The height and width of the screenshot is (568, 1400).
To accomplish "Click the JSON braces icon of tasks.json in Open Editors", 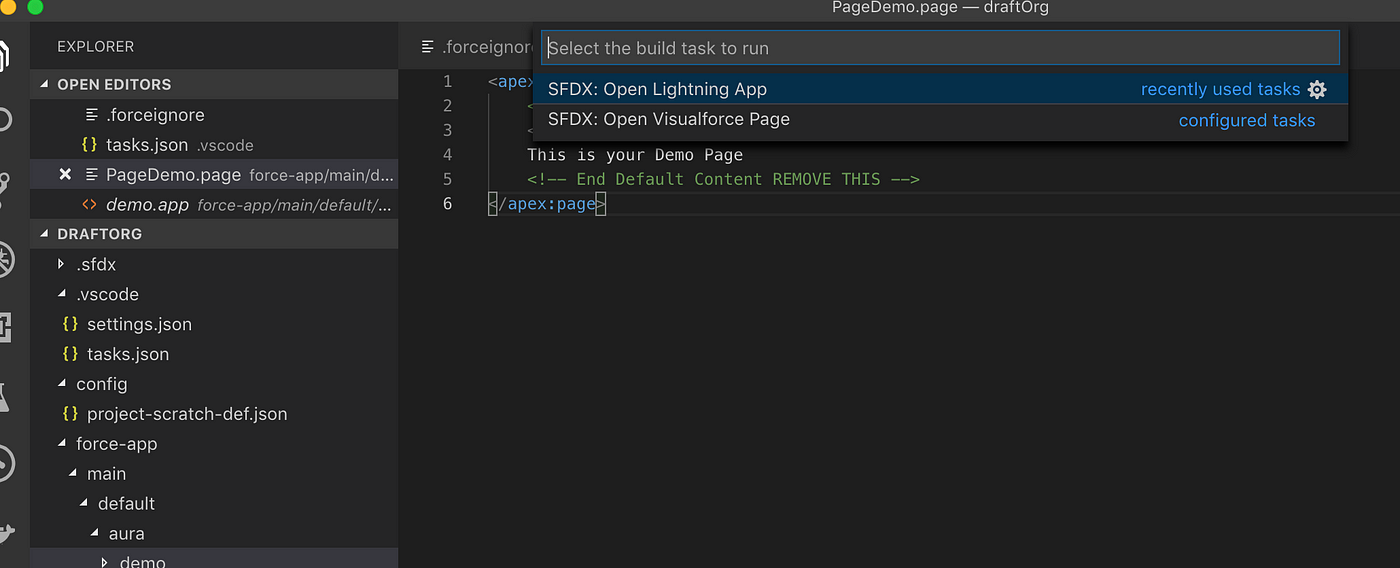I will [x=89, y=145].
